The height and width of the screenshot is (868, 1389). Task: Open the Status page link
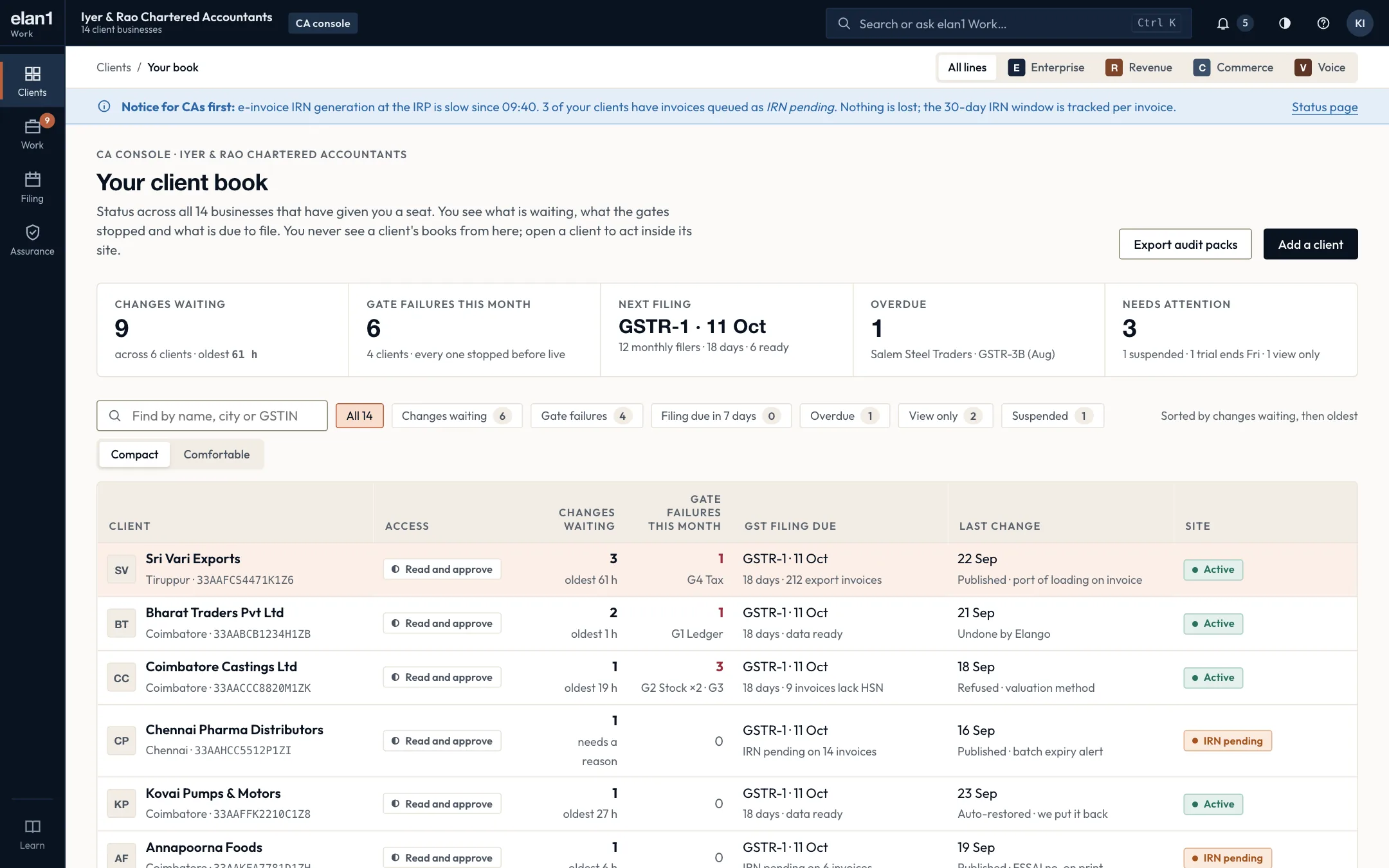click(1325, 107)
